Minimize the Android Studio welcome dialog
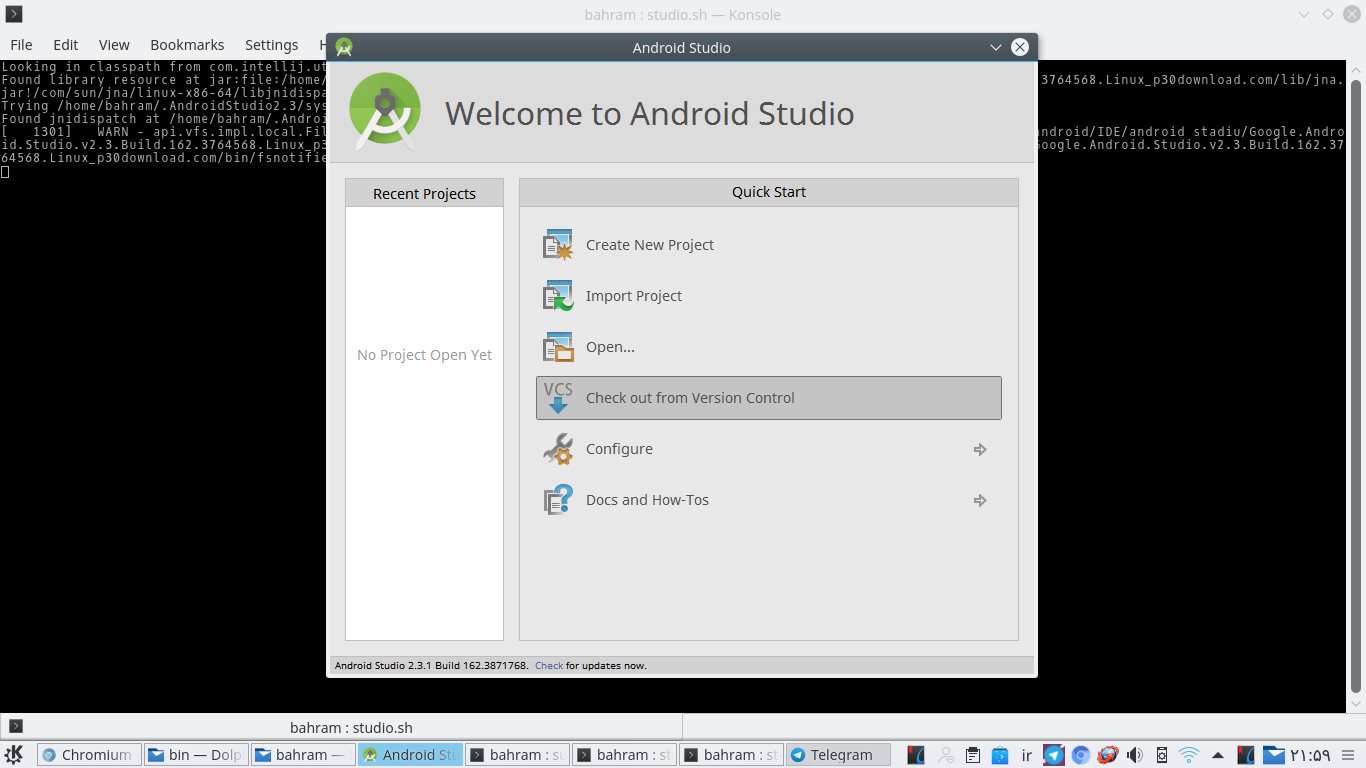Image resolution: width=1366 pixels, height=768 pixels. coord(996,47)
